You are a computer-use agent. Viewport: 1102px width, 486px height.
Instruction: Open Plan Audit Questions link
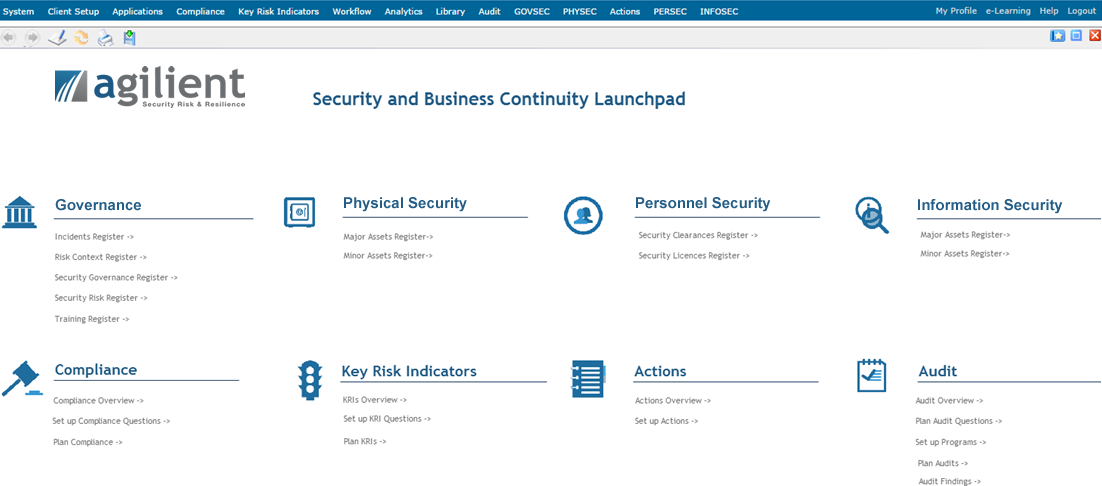959,421
